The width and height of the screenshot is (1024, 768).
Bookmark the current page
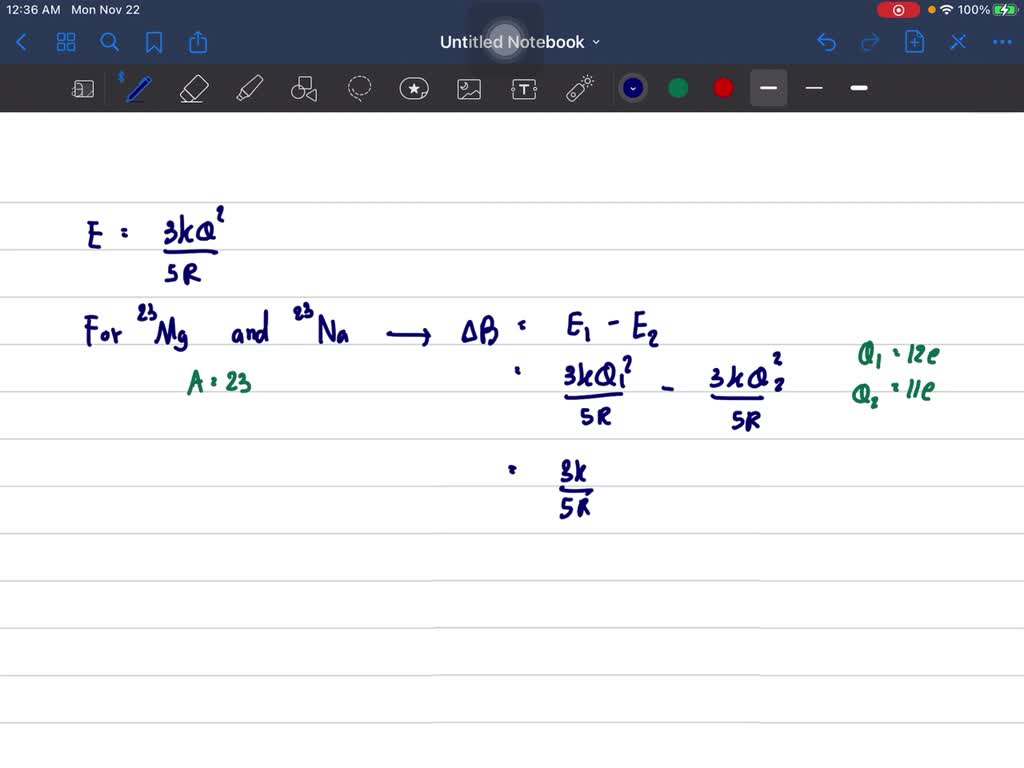pos(154,42)
